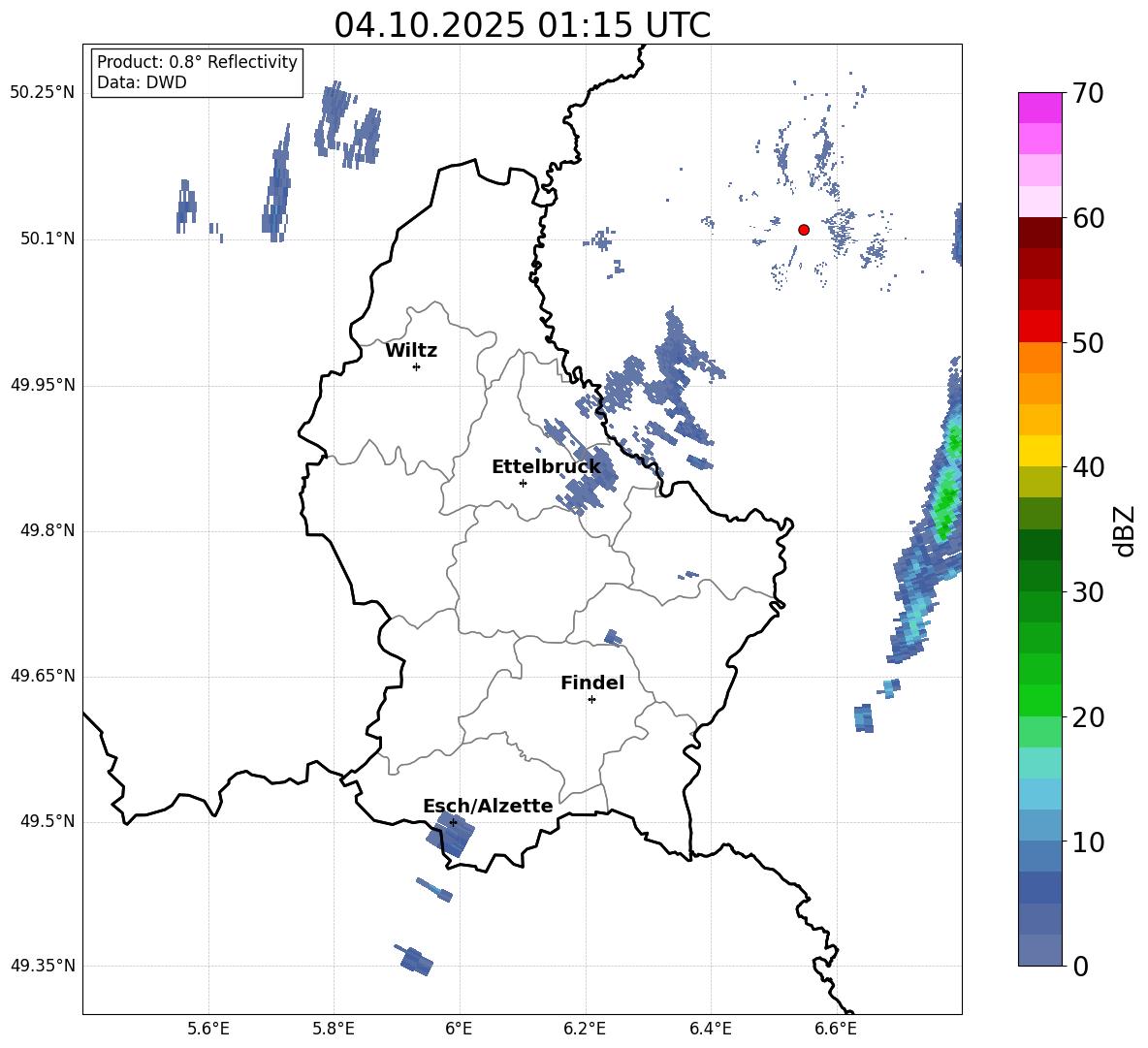This screenshot has width=1148, height=1048.
Task: Click the title '04.10.2025 01:15 UTC'
Action: 522,25
